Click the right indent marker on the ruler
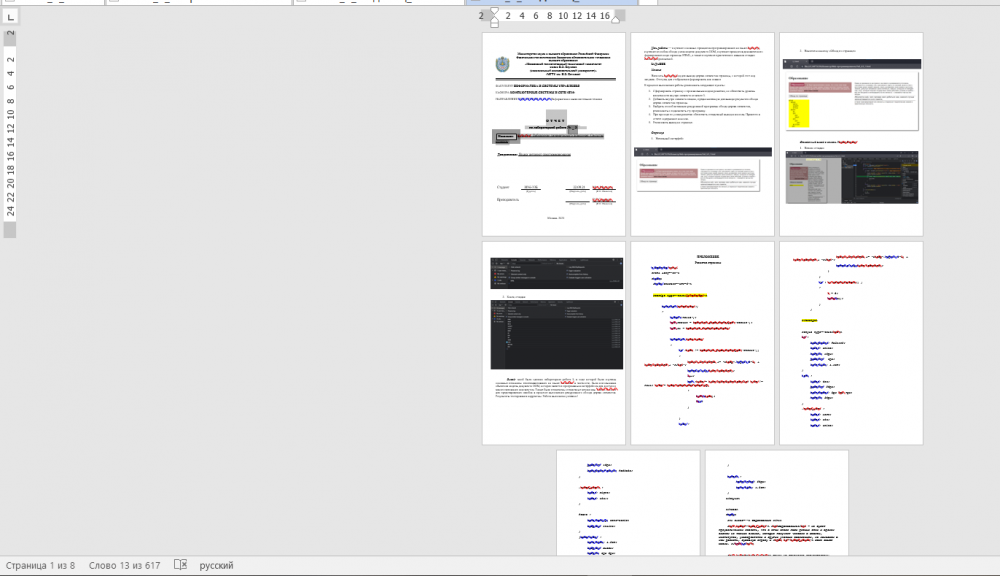 (x=615, y=20)
